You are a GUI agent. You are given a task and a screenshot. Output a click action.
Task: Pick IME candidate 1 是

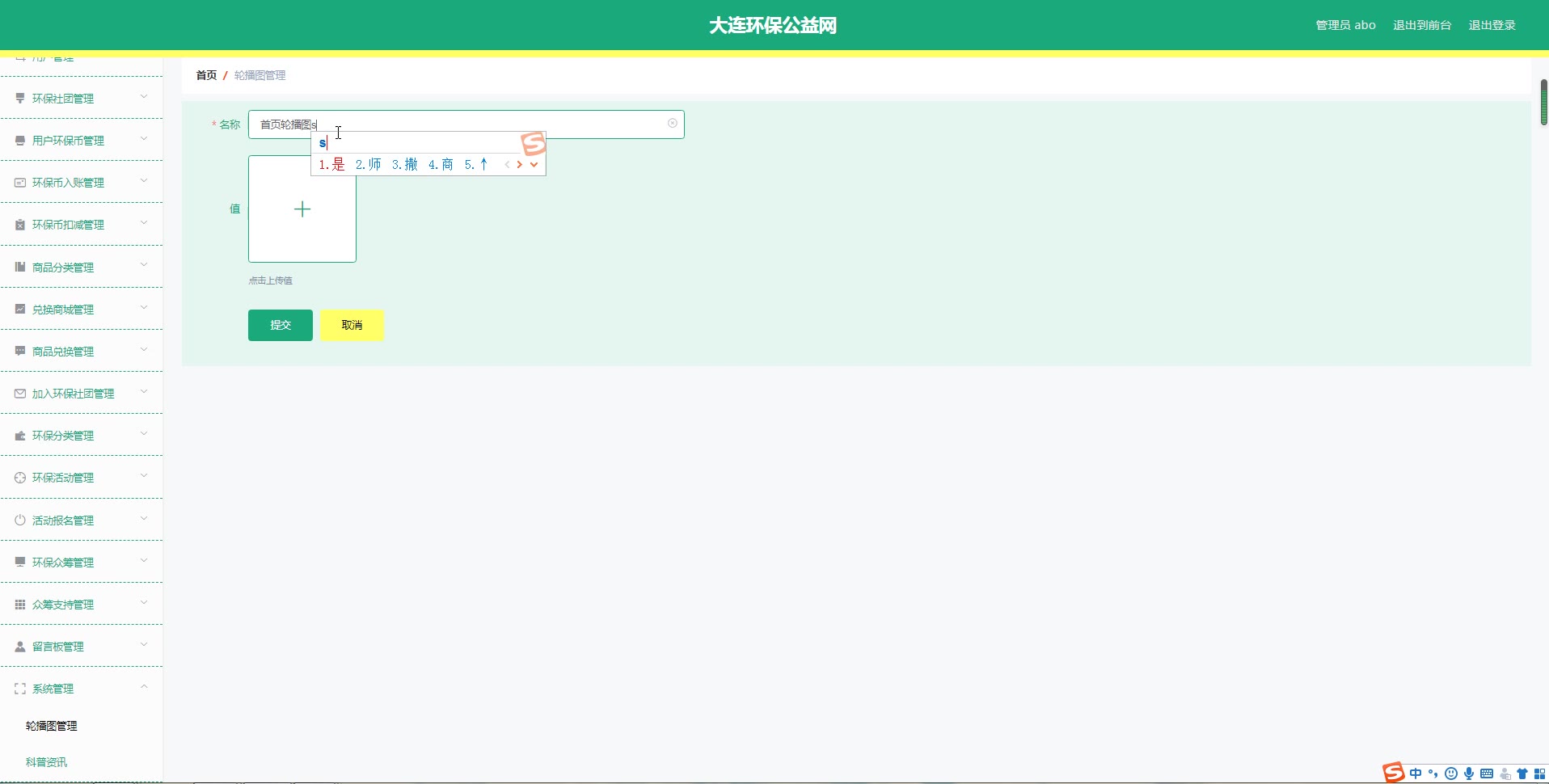pos(331,165)
